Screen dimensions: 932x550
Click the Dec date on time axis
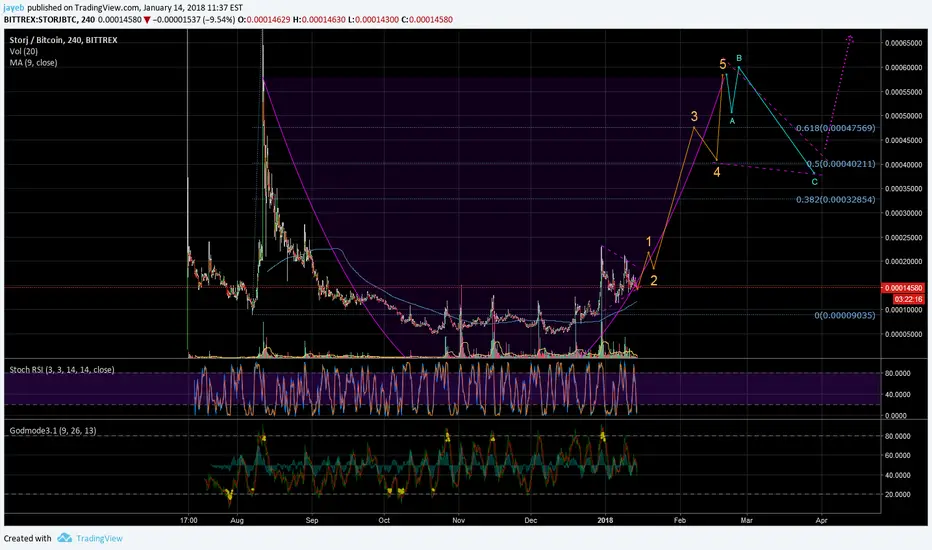click(x=531, y=520)
